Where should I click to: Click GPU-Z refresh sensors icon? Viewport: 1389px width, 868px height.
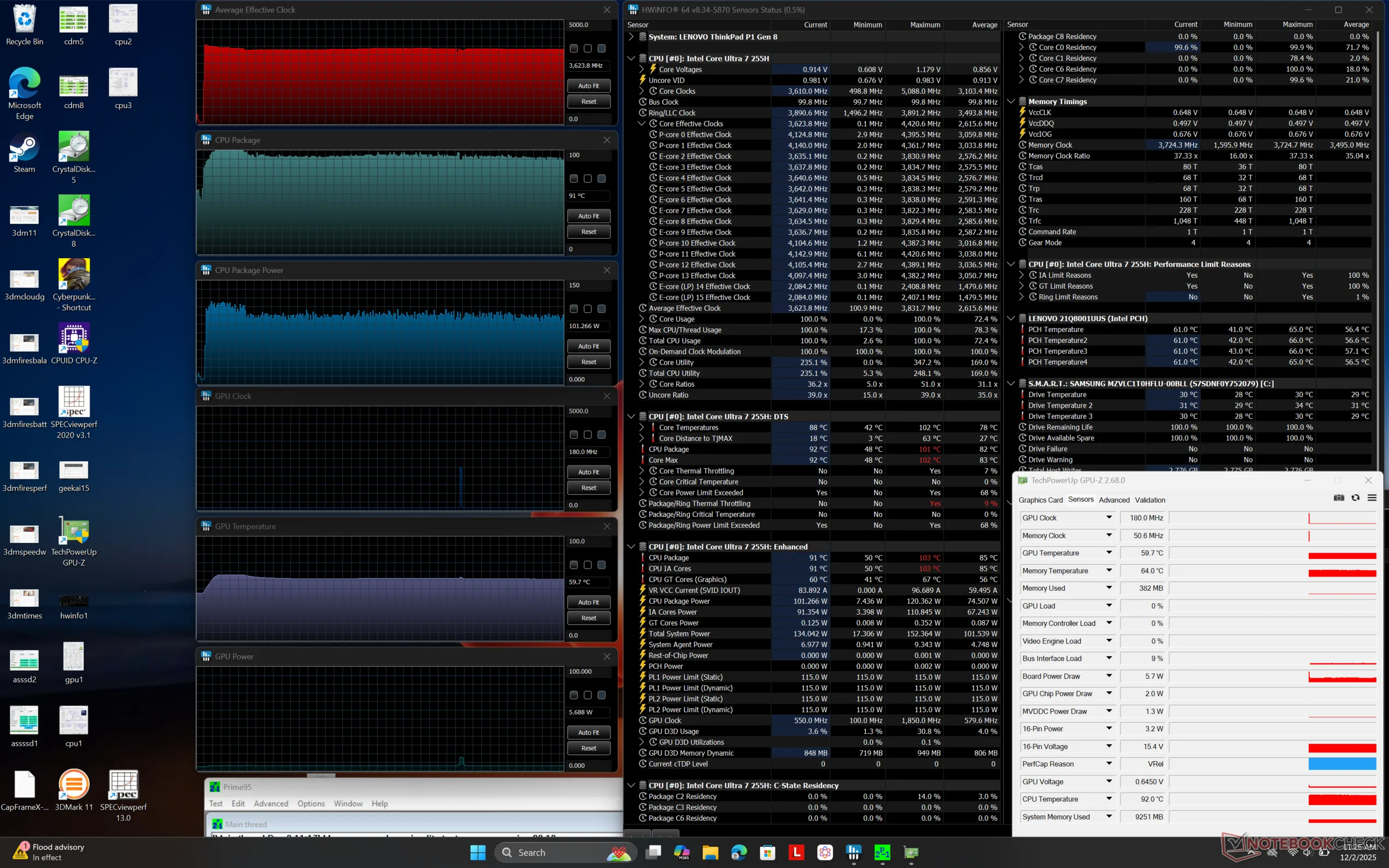(1355, 497)
